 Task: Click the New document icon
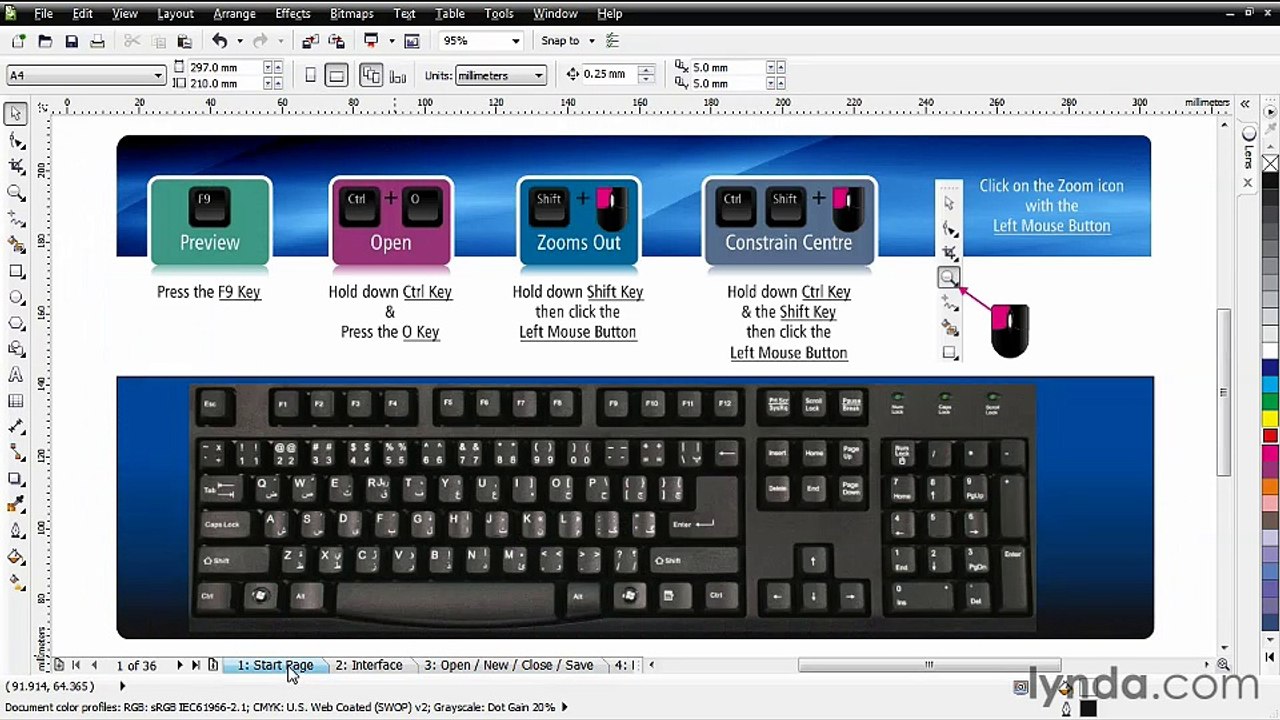coord(19,41)
